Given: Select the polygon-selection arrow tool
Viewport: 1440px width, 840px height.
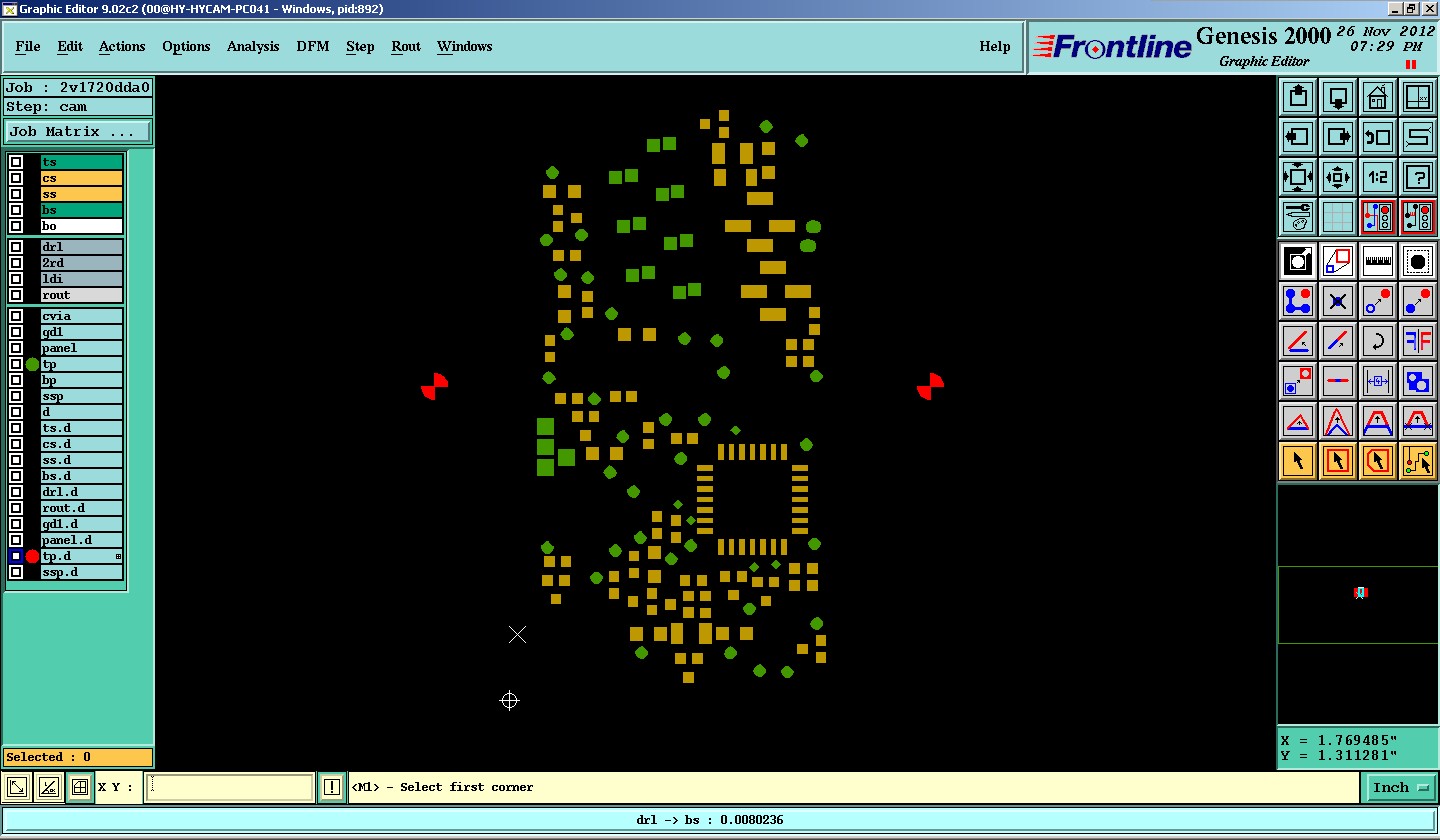Looking at the screenshot, I should 1378,461.
